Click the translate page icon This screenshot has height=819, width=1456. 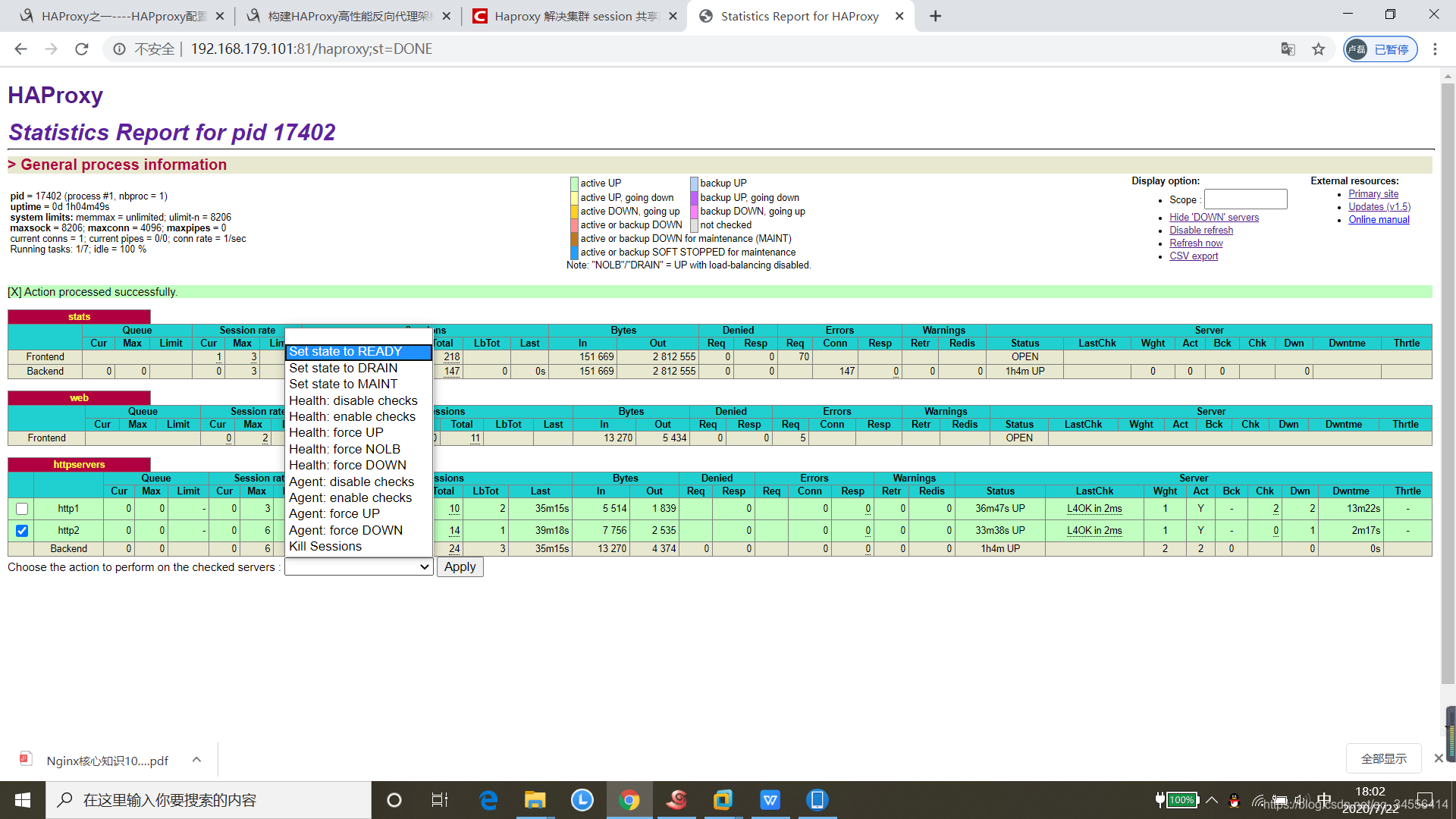[x=1288, y=49]
